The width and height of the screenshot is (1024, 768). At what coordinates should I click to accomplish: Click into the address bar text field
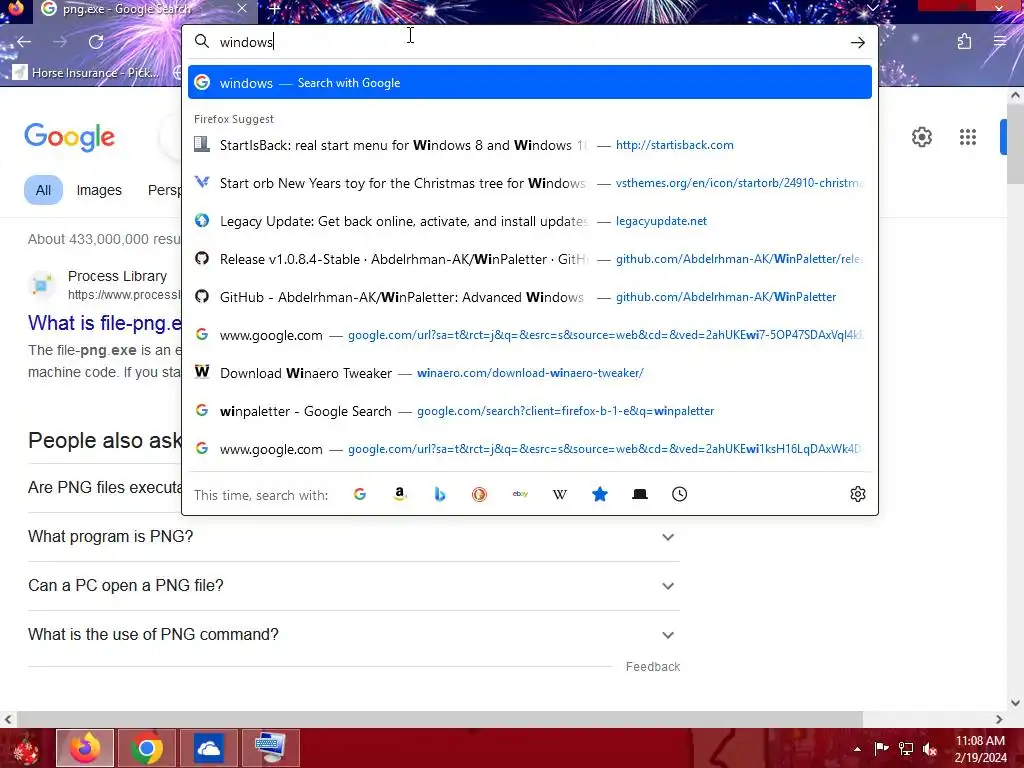(x=529, y=42)
